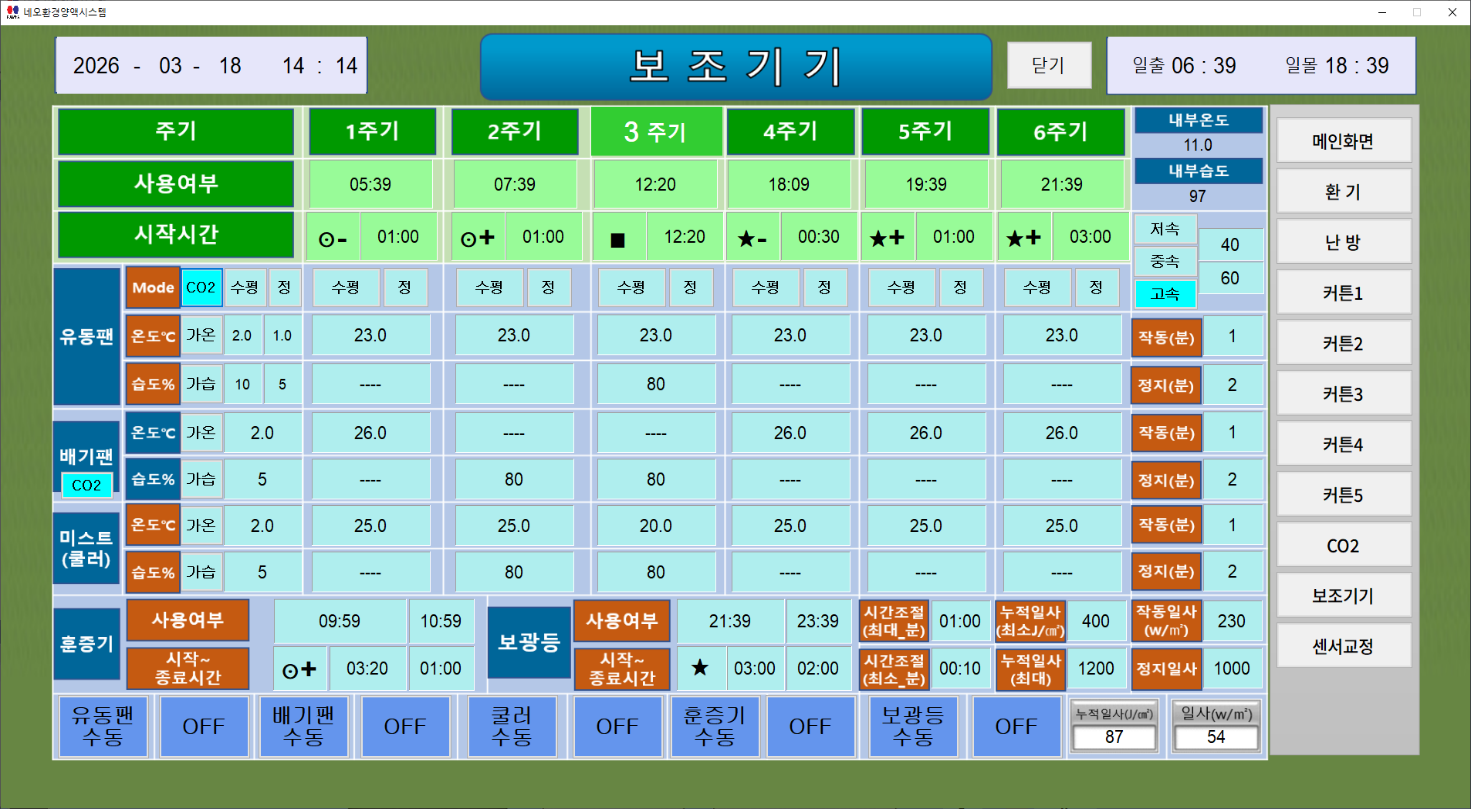Go to the 커튼1 page

[1344, 293]
